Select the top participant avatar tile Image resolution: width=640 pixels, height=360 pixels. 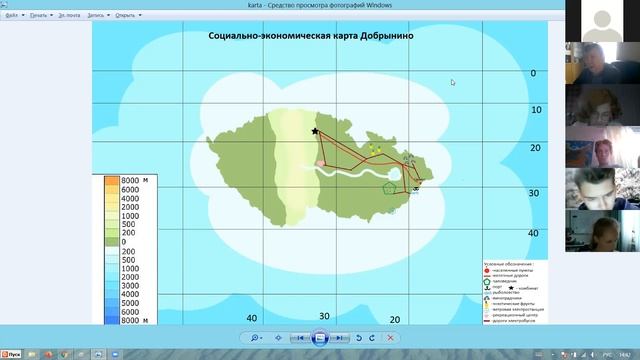click(602, 21)
